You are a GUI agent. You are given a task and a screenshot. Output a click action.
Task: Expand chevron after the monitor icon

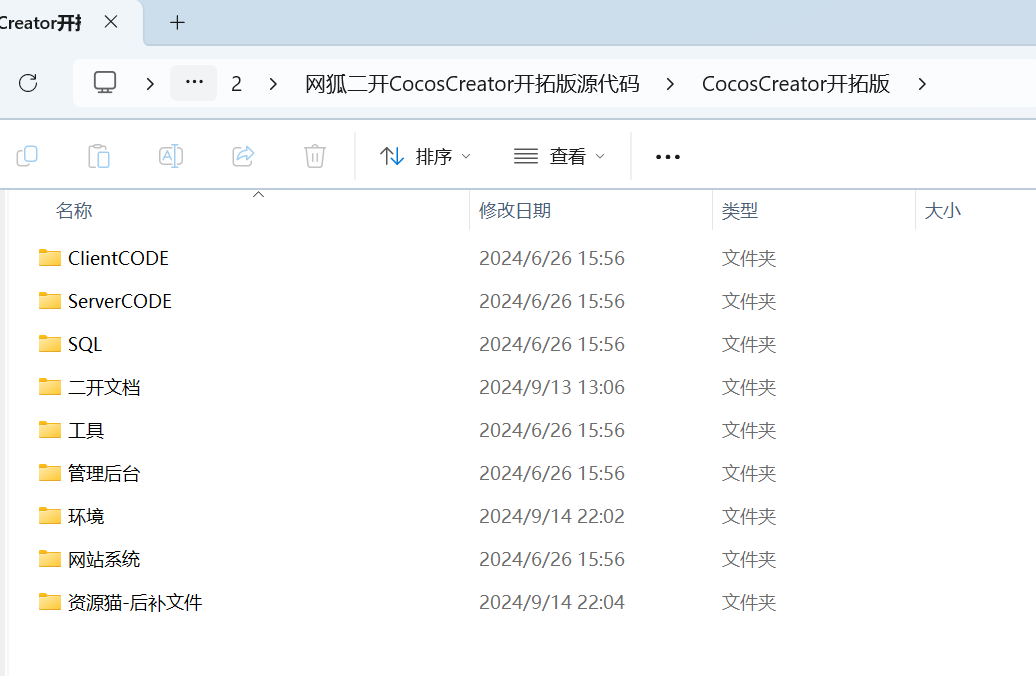point(150,84)
